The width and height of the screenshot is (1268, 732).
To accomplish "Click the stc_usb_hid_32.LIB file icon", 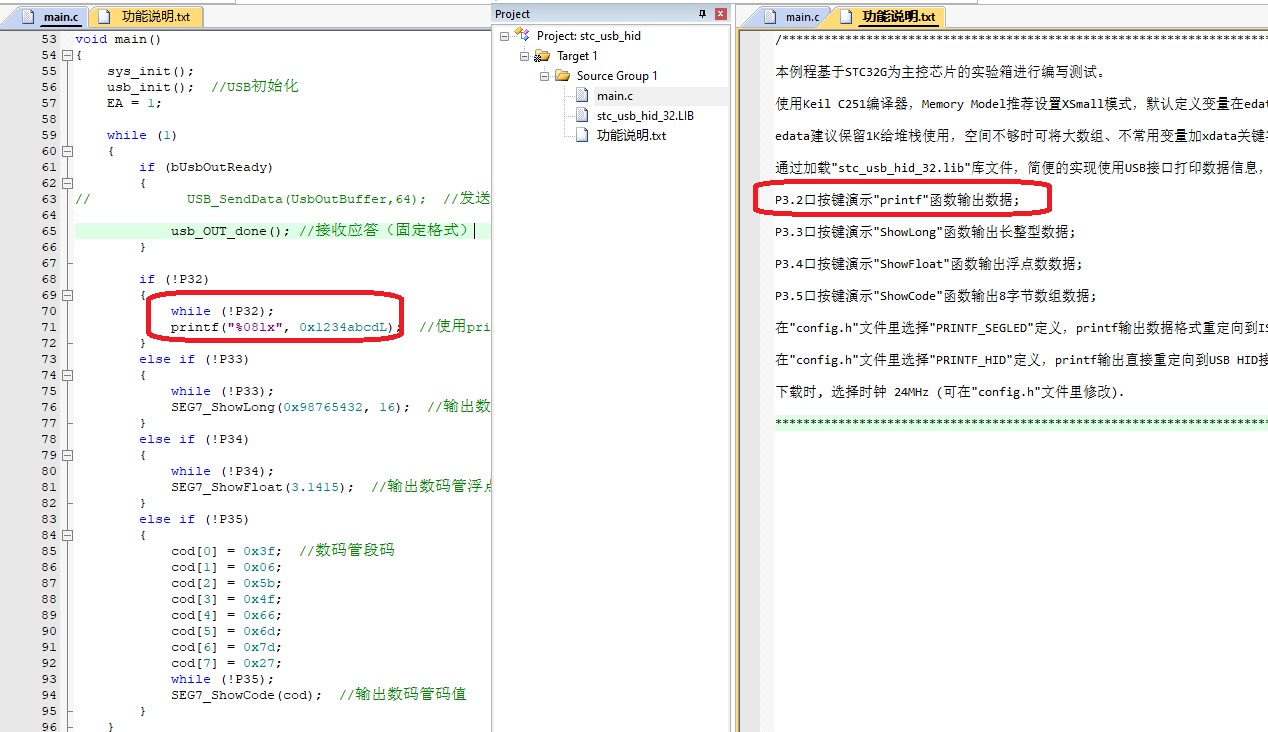I will coord(583,116).
